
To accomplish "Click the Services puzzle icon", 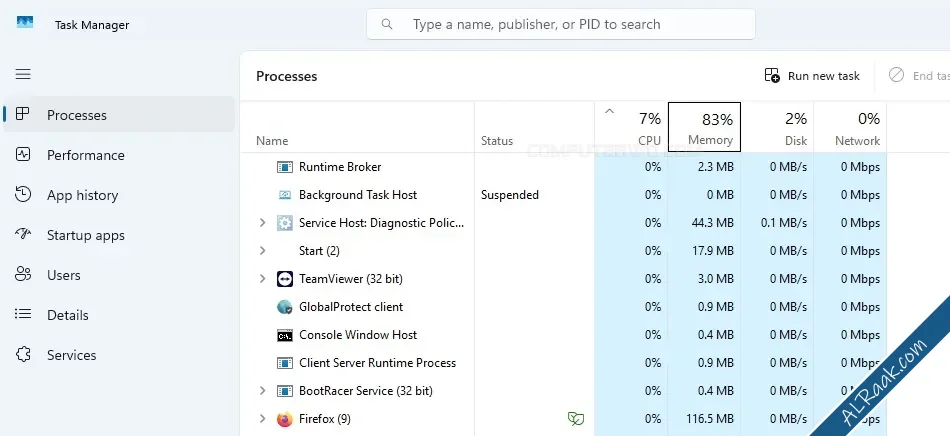I will point(23,354).
